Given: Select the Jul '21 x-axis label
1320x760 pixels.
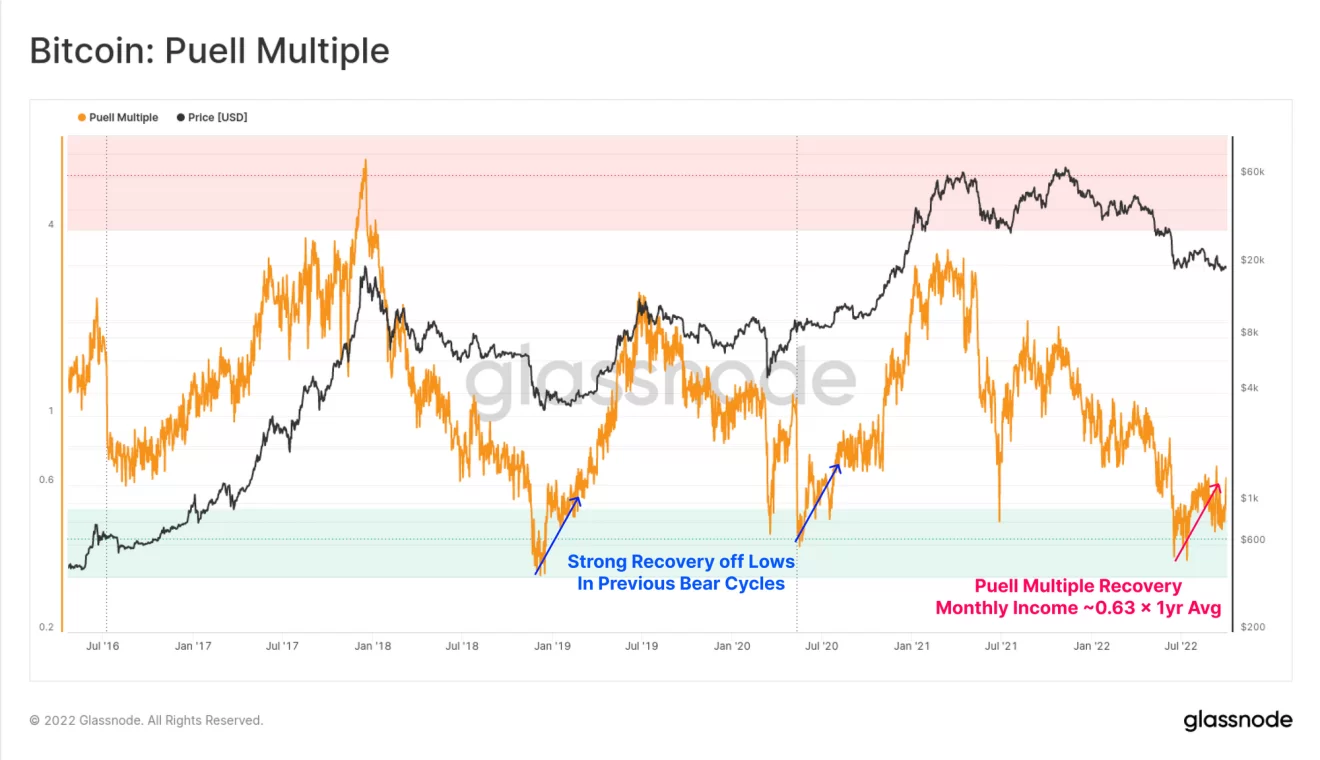Looking at the screenshot, I should [x=1001, y=647].
